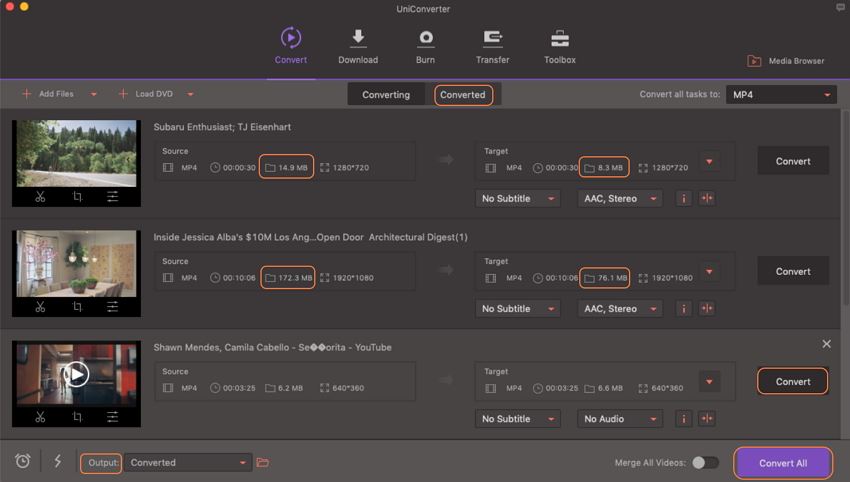Click the Convert All button
Viewport: 850px width, 482px height.
click(x=783, y=463)
